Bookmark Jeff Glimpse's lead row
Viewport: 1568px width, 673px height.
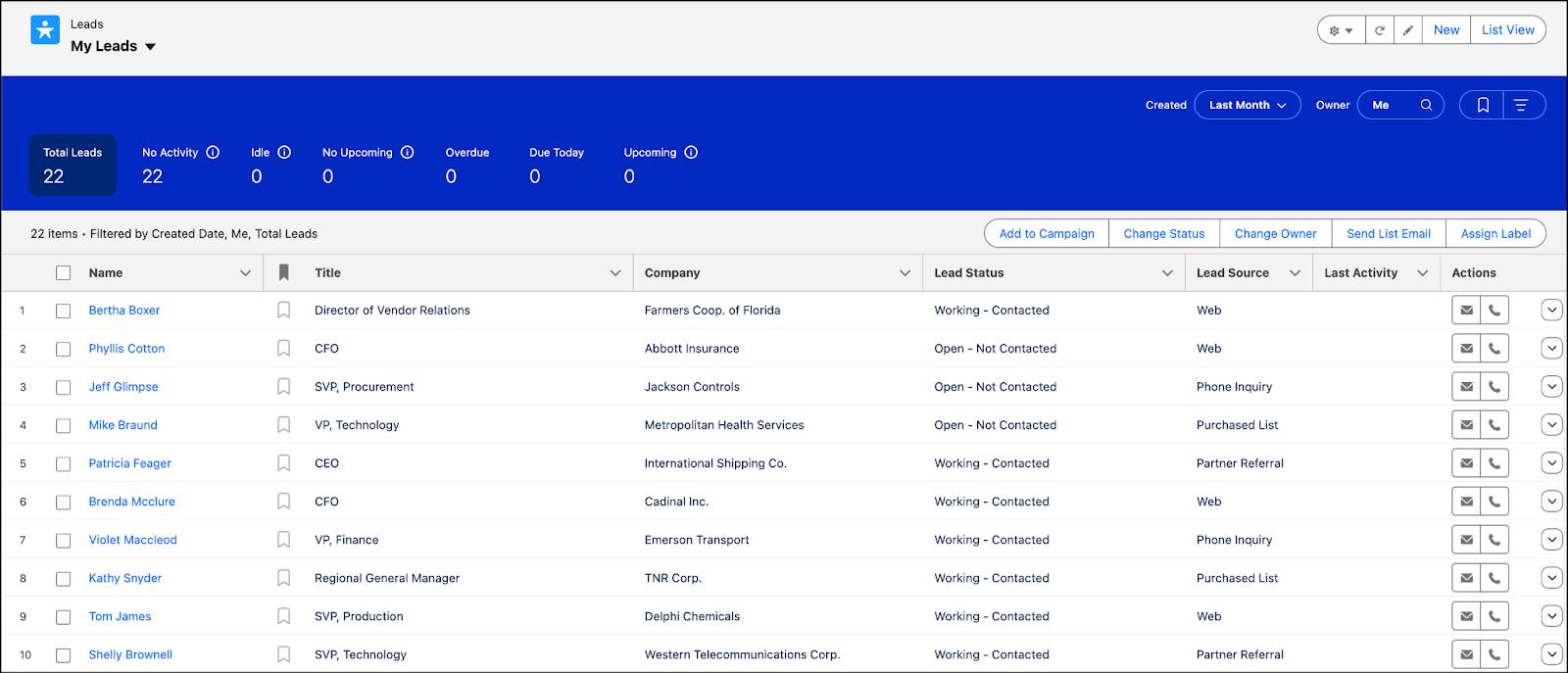coord(283,387)
